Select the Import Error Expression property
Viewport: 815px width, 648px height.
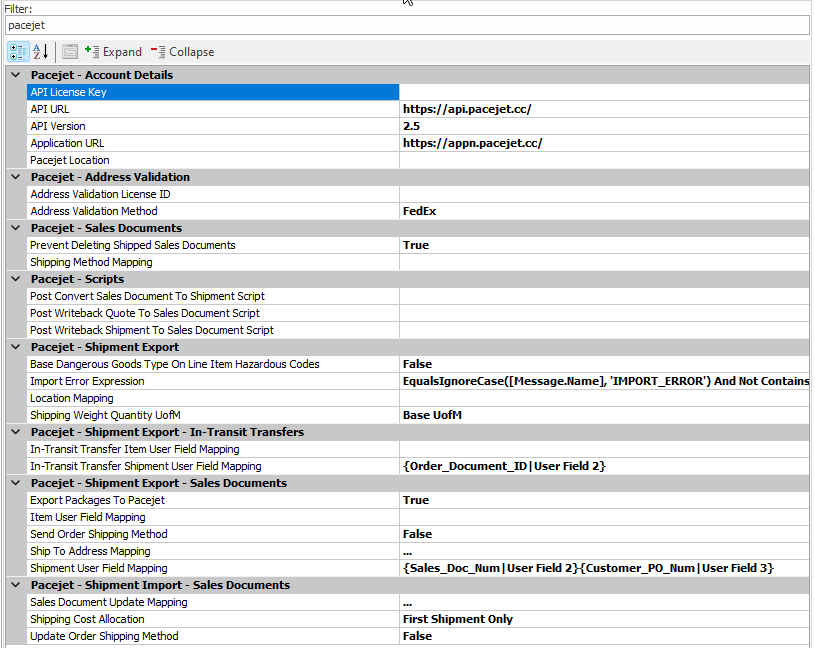212,381
